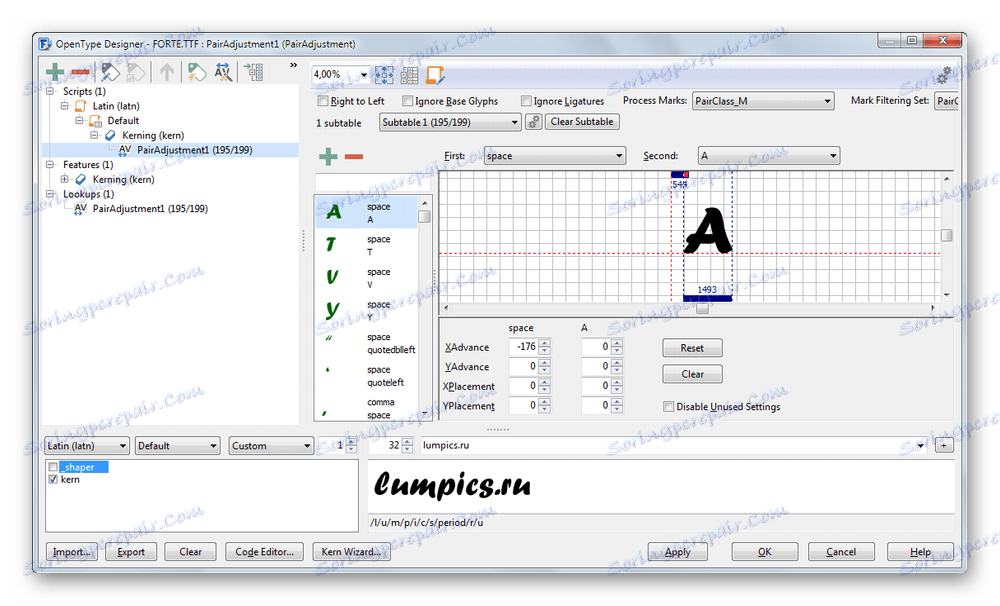Collapse the Lookups (1) tree node
The height and width of the screenshot is (606, 1000).
[x=50, y=194]
